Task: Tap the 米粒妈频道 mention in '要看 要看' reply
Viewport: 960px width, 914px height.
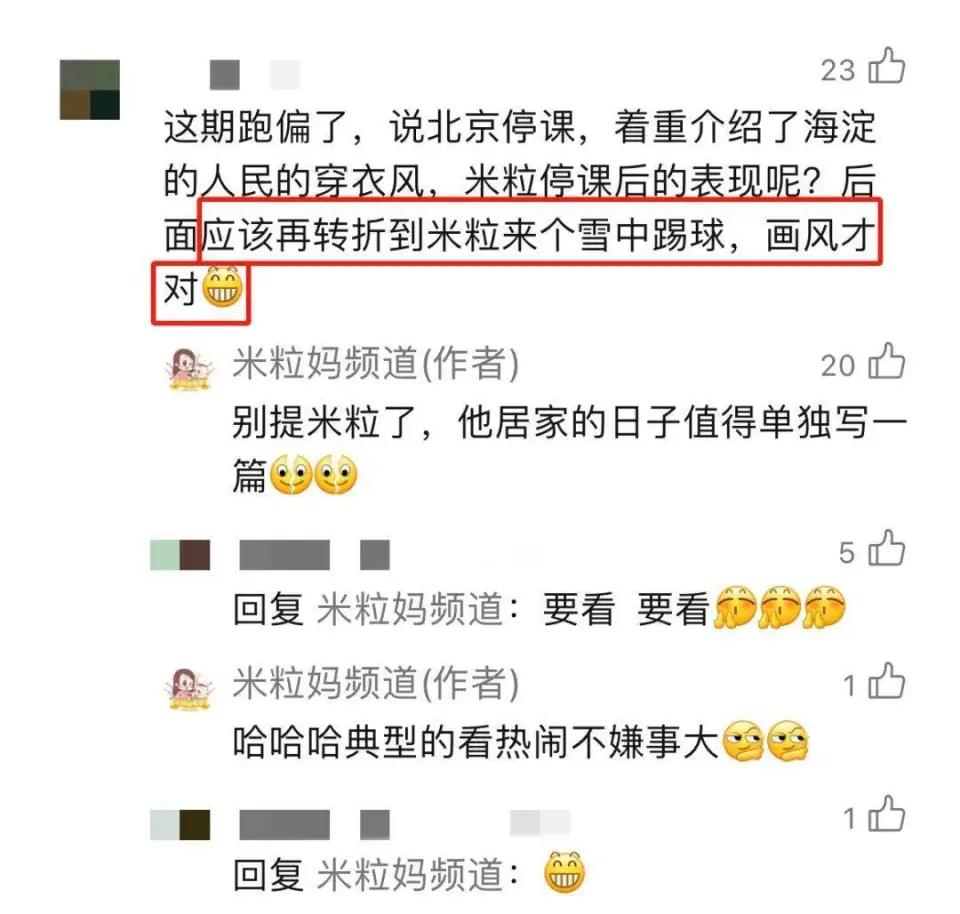Action: click(x=410, y=609)
